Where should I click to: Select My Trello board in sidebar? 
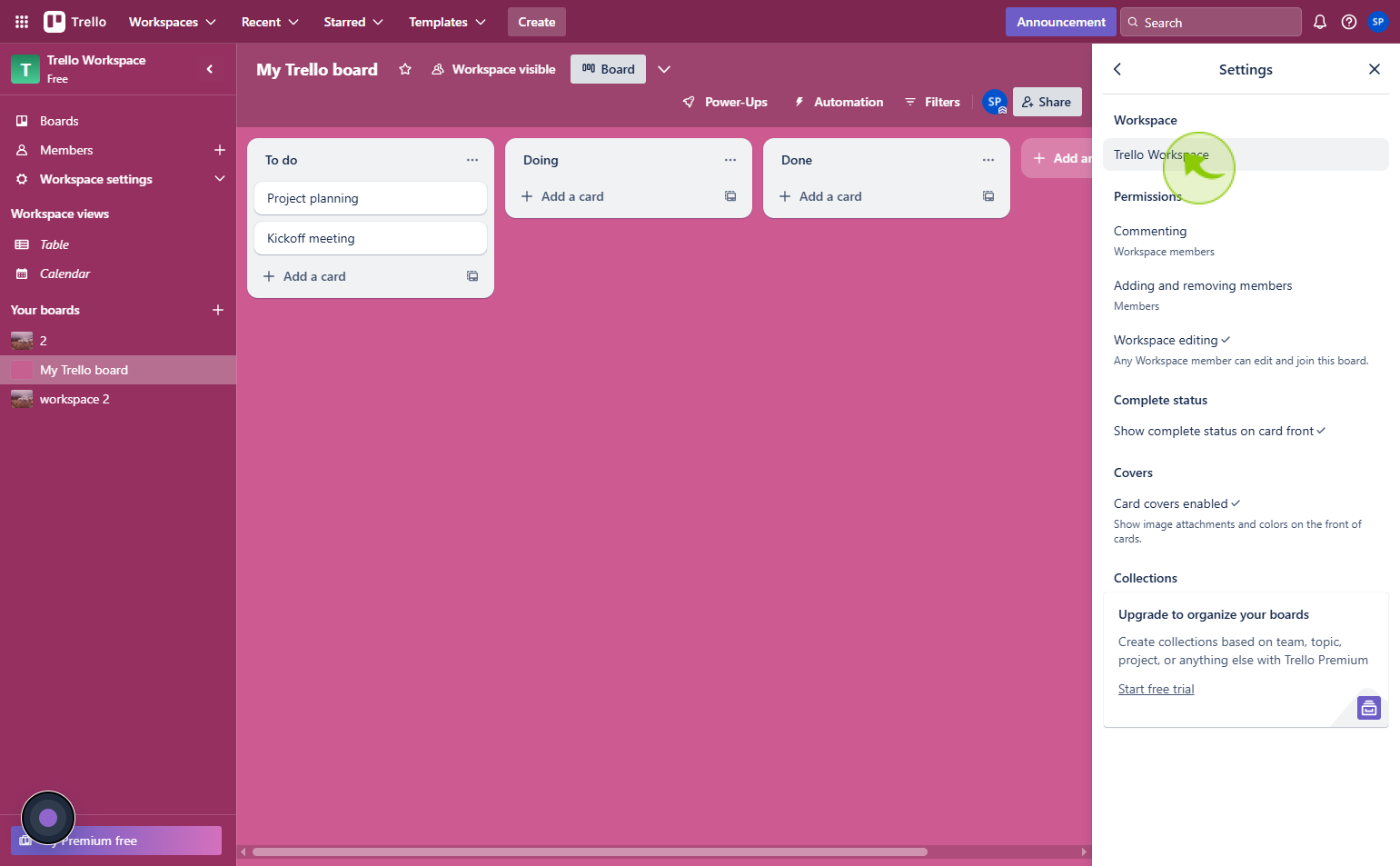pyautogui.click(x=118, y=370)
